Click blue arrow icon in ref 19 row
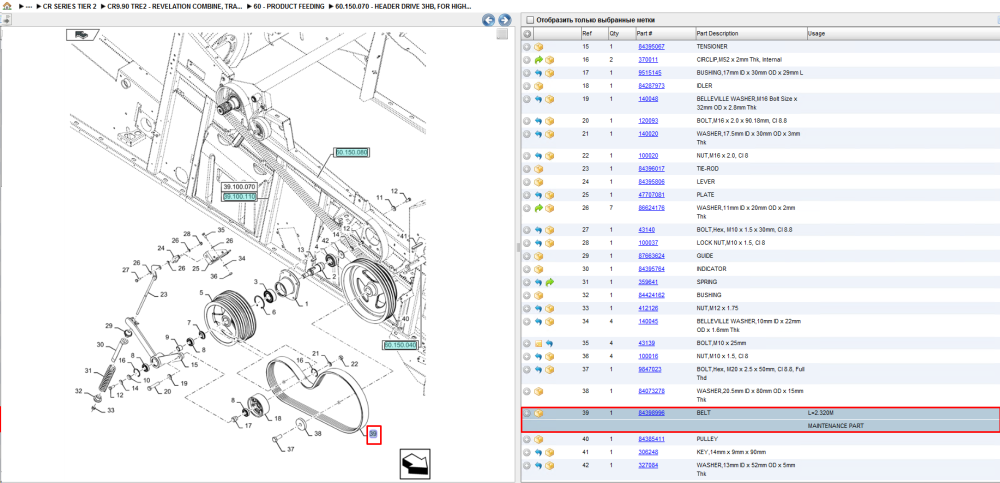Image resolution: width=1000 pixels, height=483 pixels. (539, 100)
